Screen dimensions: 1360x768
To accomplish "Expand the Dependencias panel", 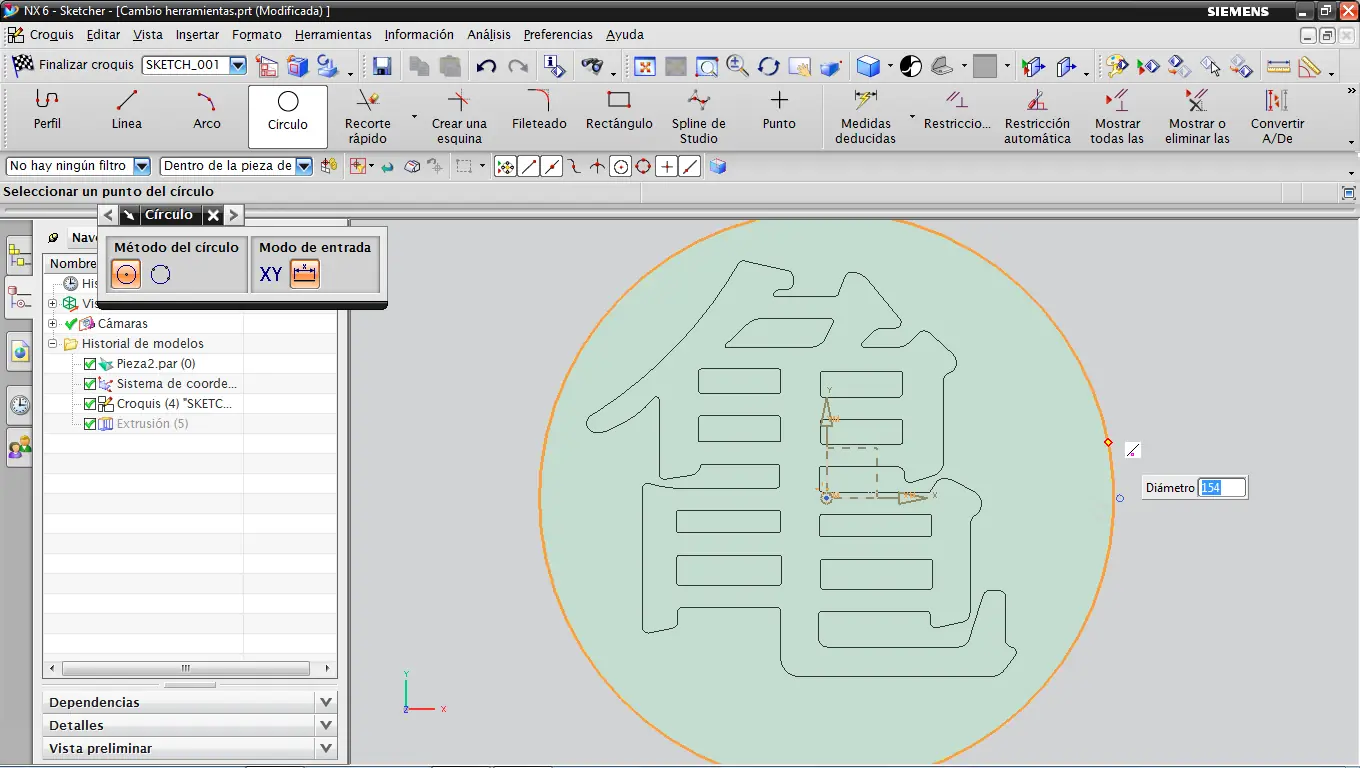I will [x=325, y=702].
